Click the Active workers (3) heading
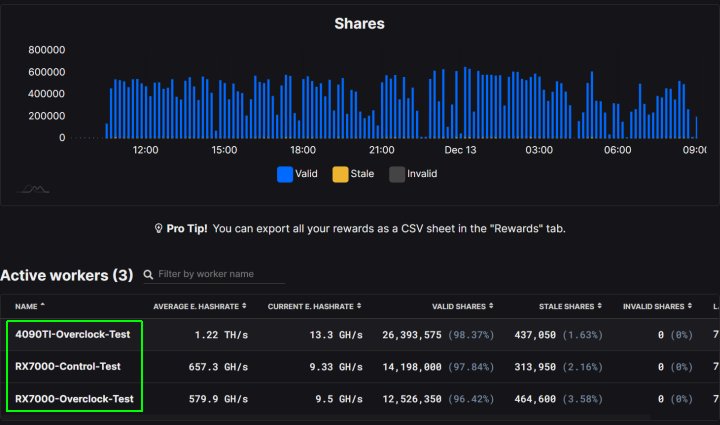Viewport: 720px width, 425px height. [x=66, y=274]
